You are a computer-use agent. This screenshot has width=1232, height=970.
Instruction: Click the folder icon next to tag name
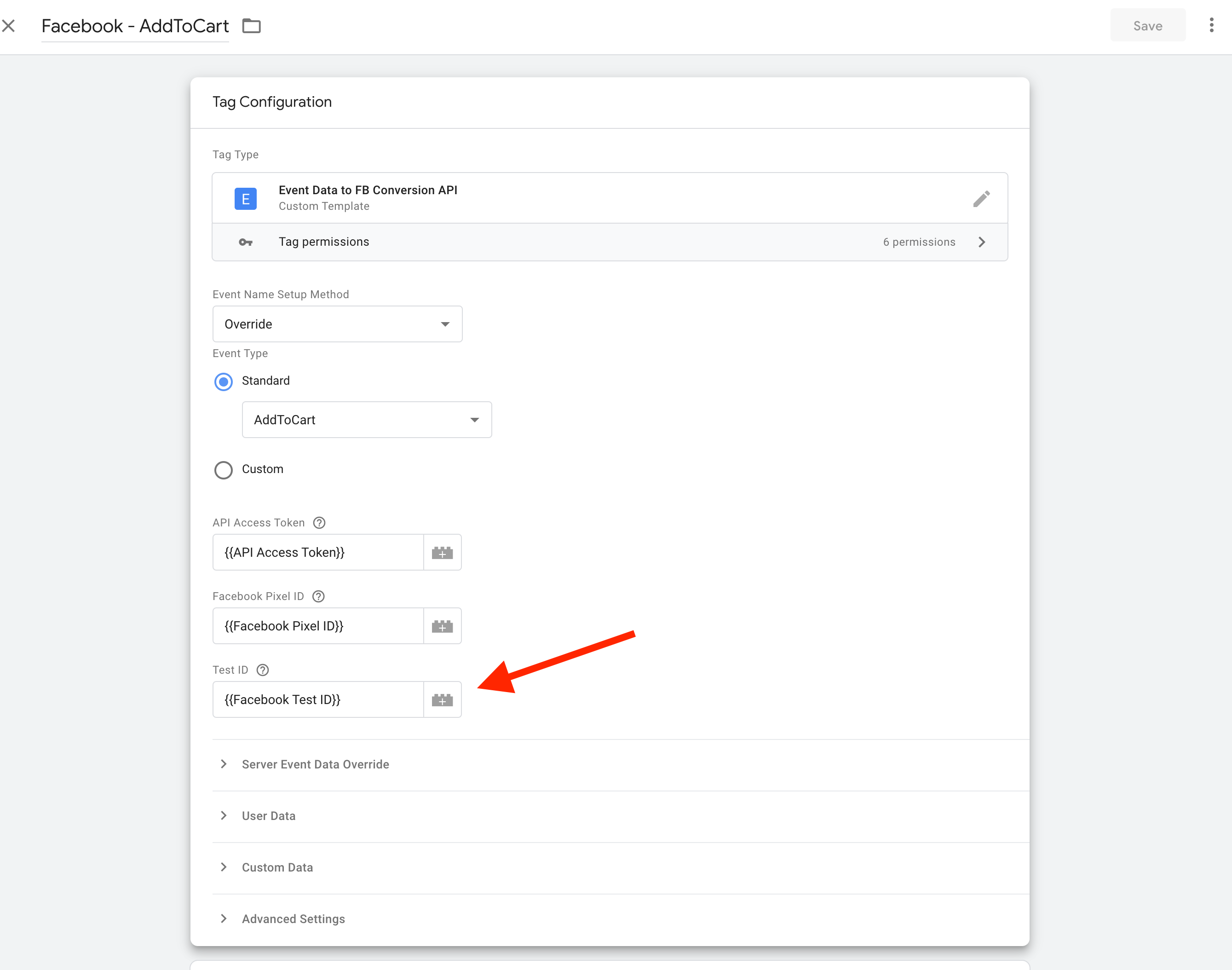(x=252, y=26)
